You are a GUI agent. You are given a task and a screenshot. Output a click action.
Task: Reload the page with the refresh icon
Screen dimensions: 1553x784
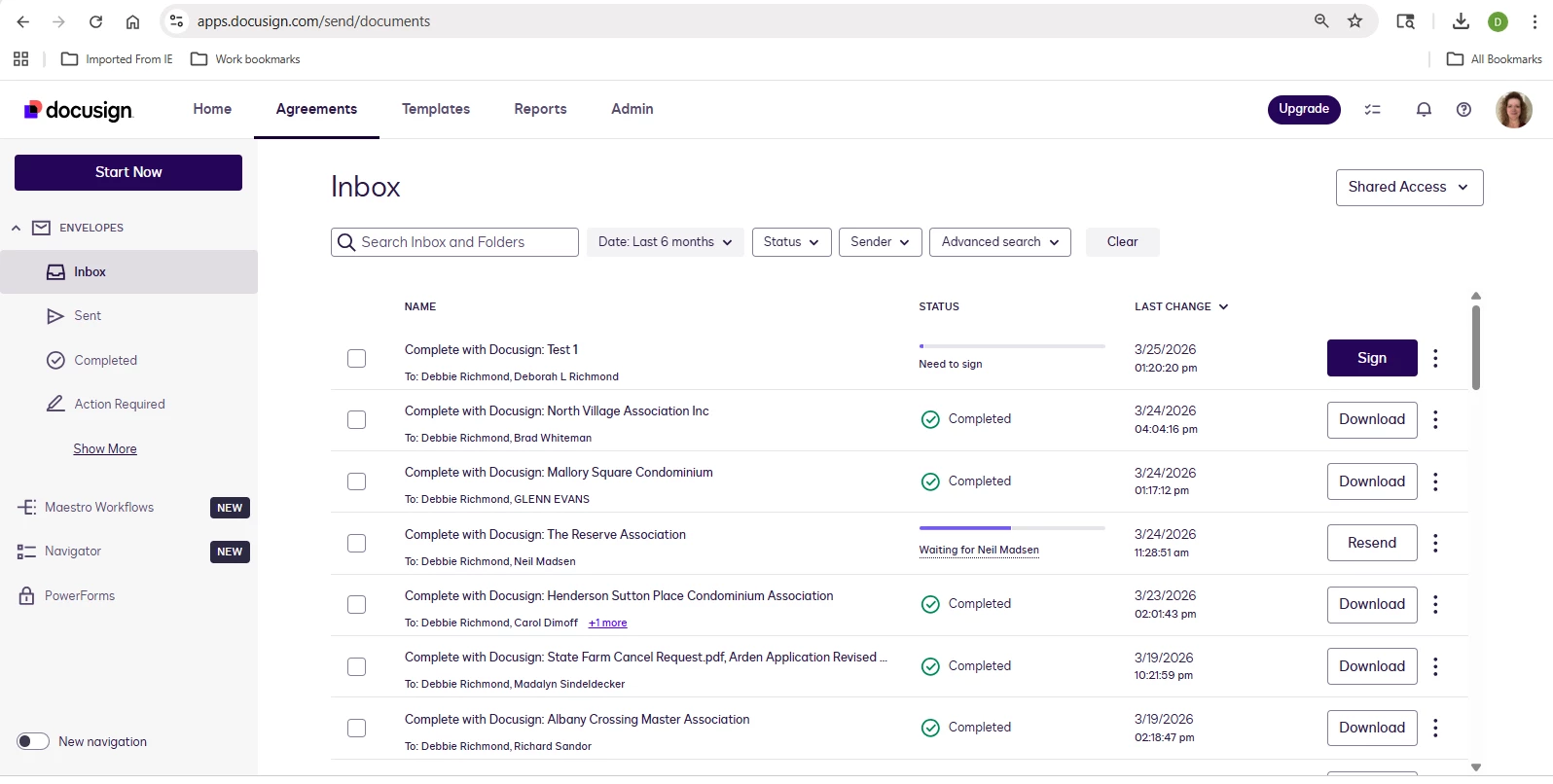(x=95, y=21)
